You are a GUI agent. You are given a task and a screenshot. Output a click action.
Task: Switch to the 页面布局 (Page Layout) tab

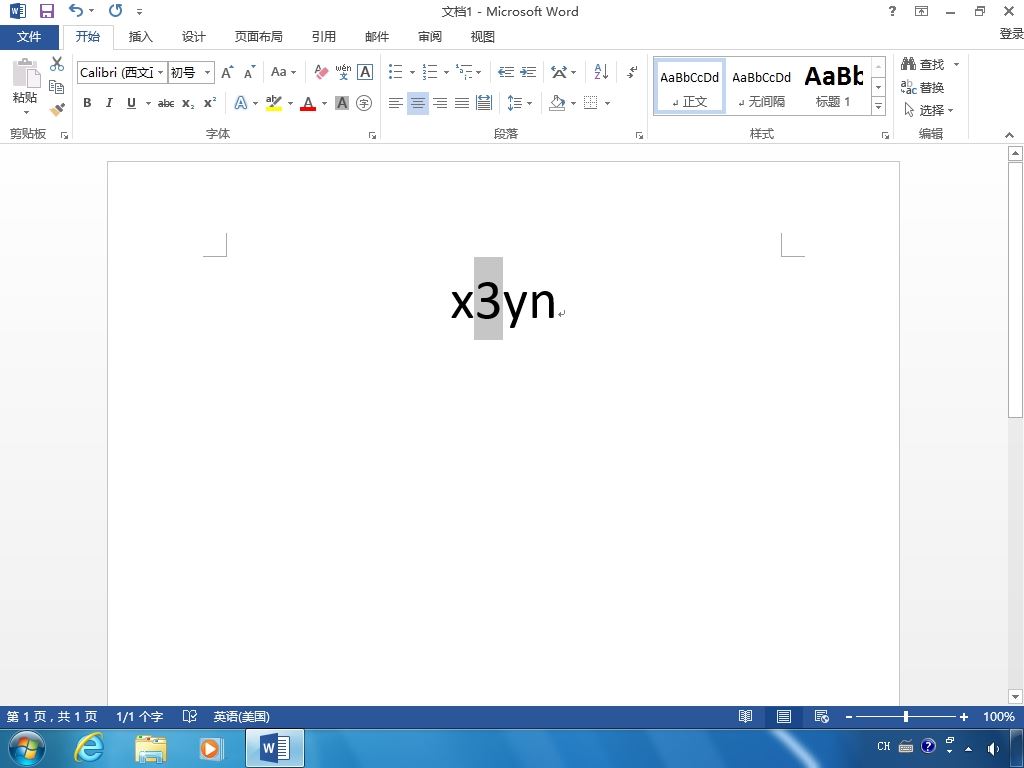pyautogui.click(x=259, y=37)
